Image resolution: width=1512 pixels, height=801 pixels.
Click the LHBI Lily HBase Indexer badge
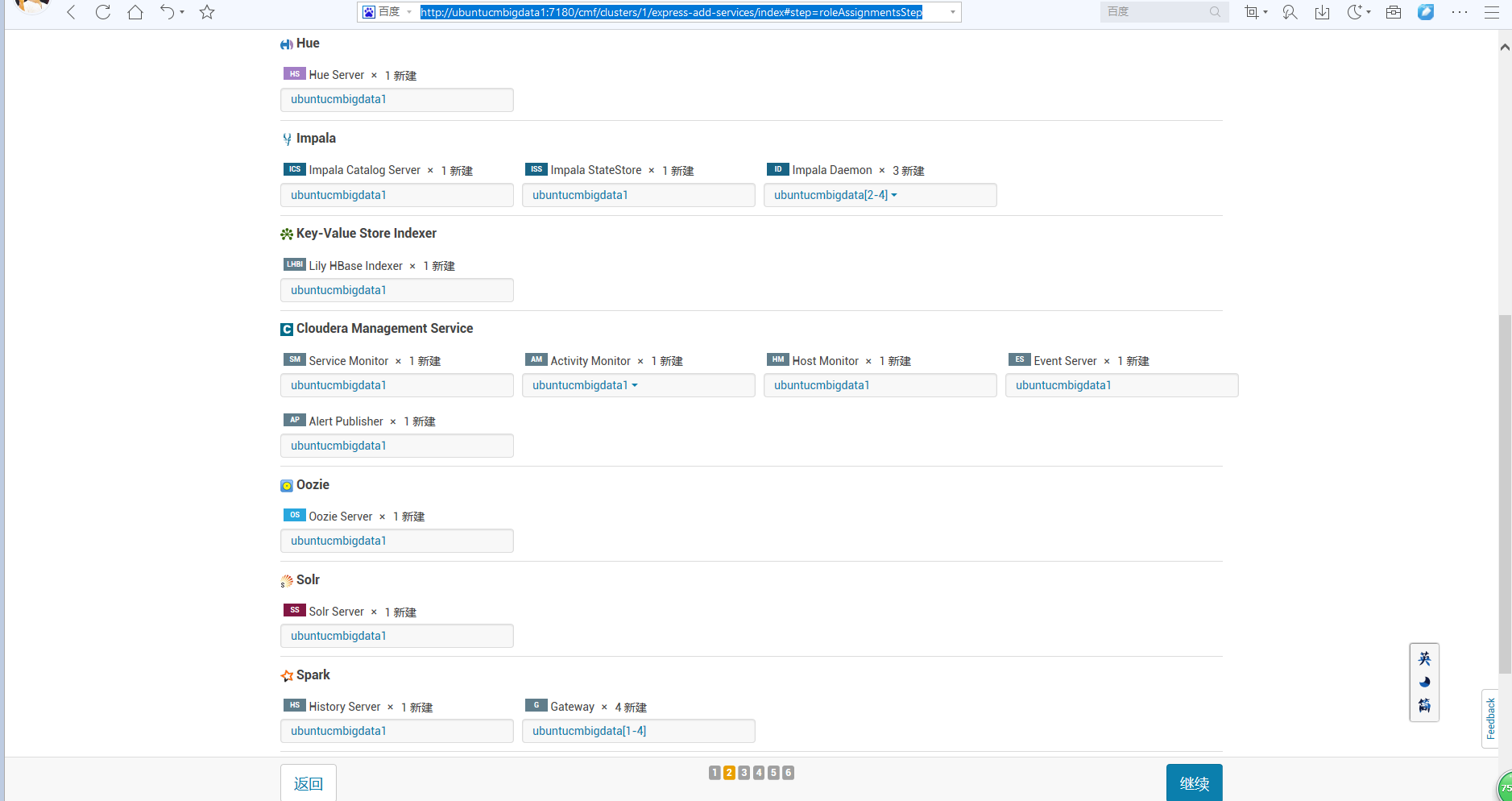click(295, 264)
